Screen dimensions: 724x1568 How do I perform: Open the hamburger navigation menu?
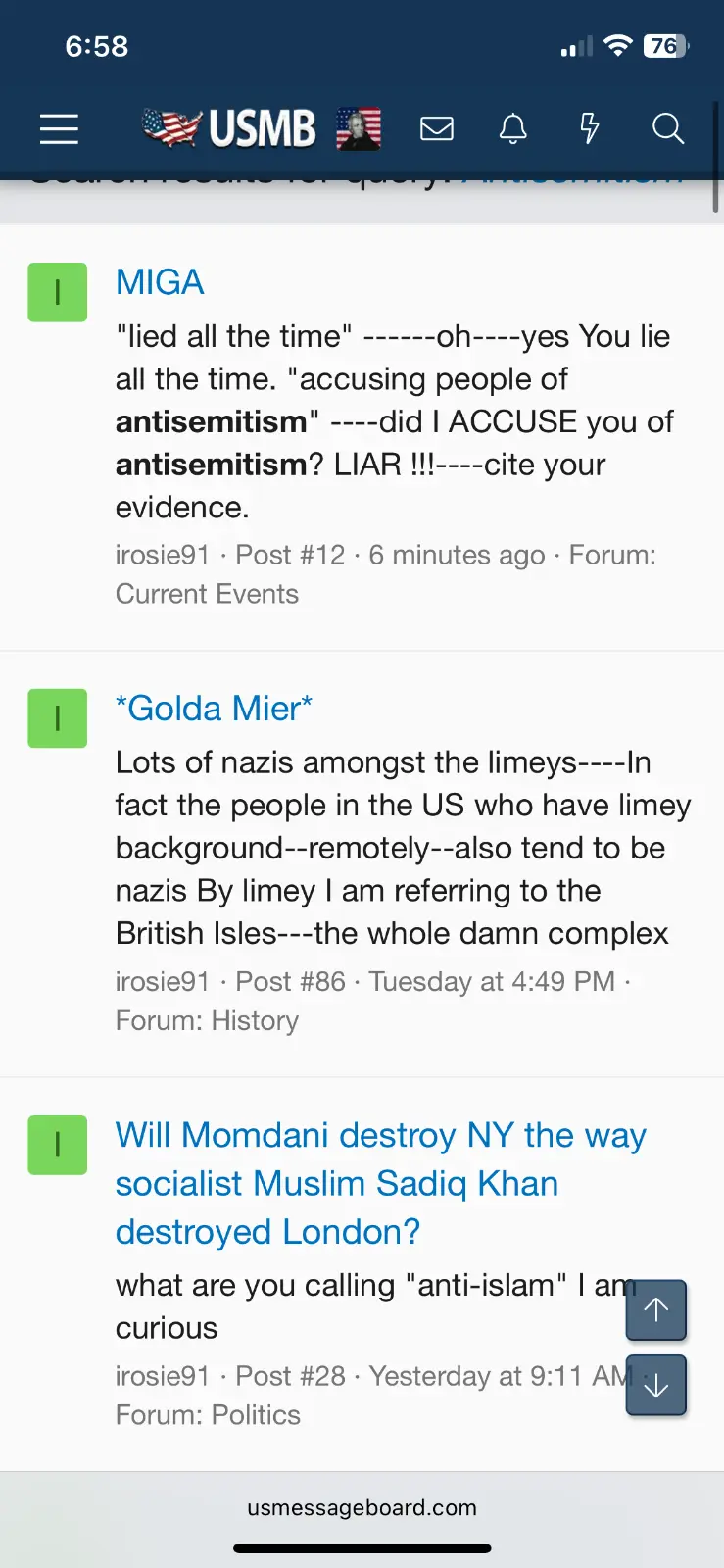point(59,128)
